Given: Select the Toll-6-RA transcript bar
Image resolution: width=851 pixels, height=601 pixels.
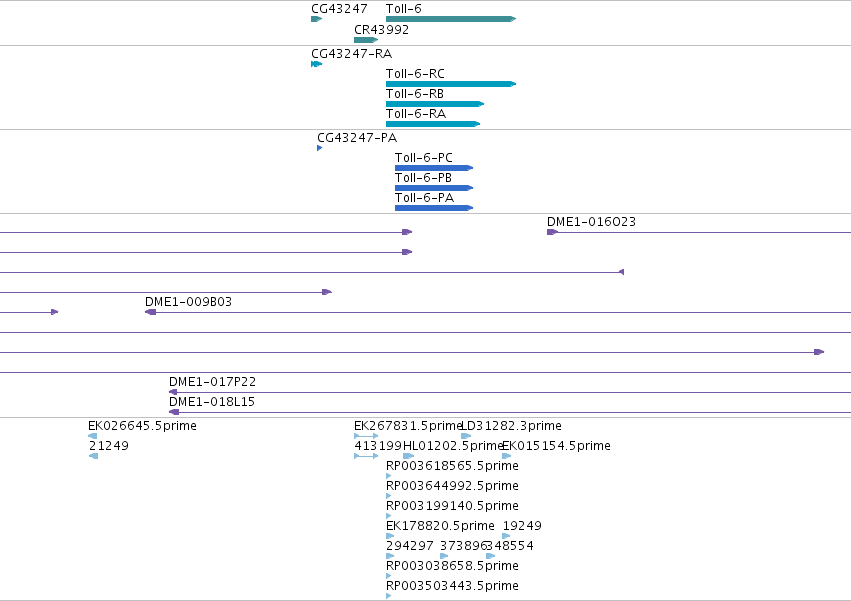Looking at the screenshot, I should (433, 124).
